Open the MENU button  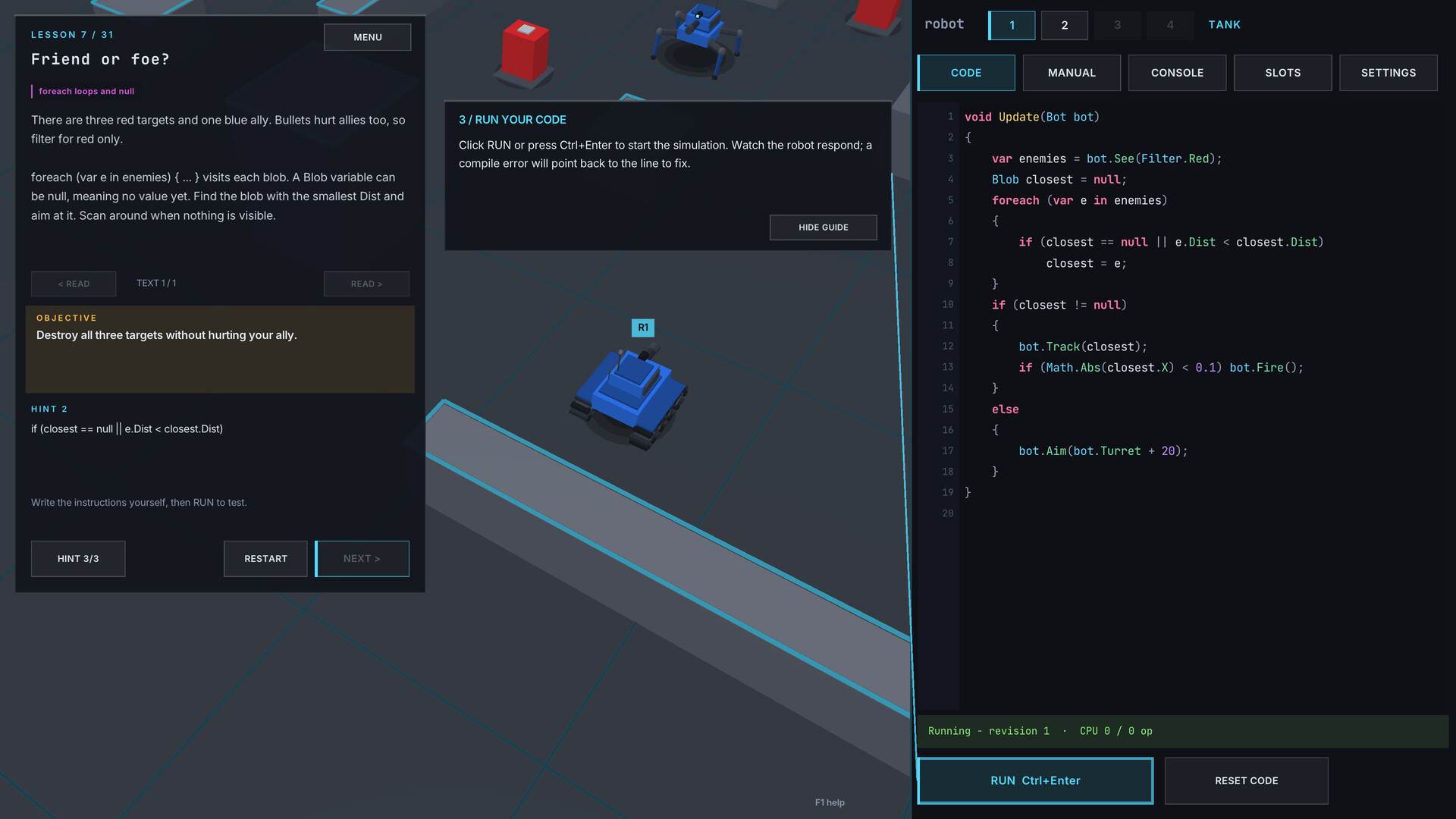[367, 37]
